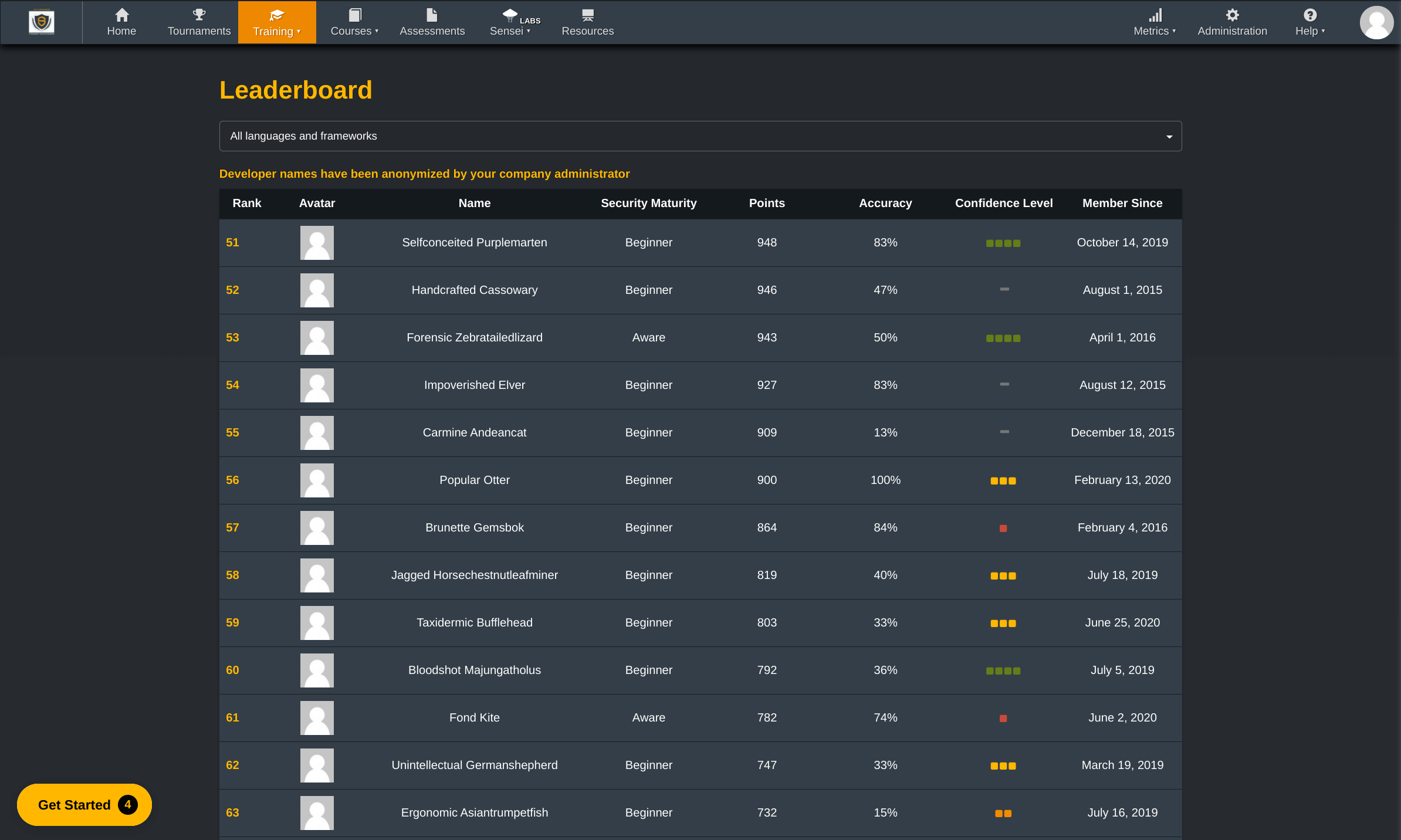
Task: Select Popular Otter developer name
Action: pos(474,480)
